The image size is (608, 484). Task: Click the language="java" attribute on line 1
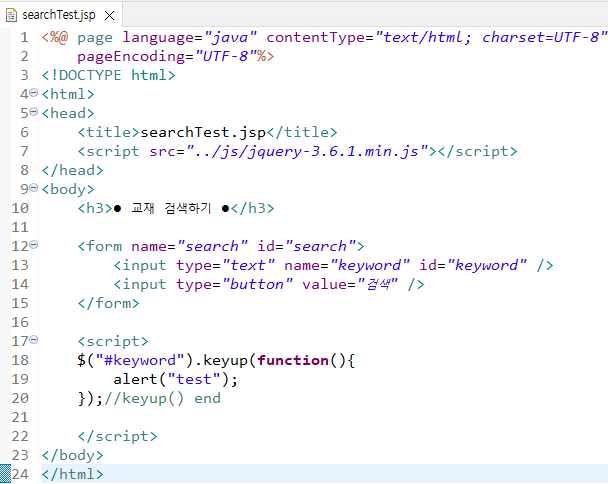pos(190,38)
